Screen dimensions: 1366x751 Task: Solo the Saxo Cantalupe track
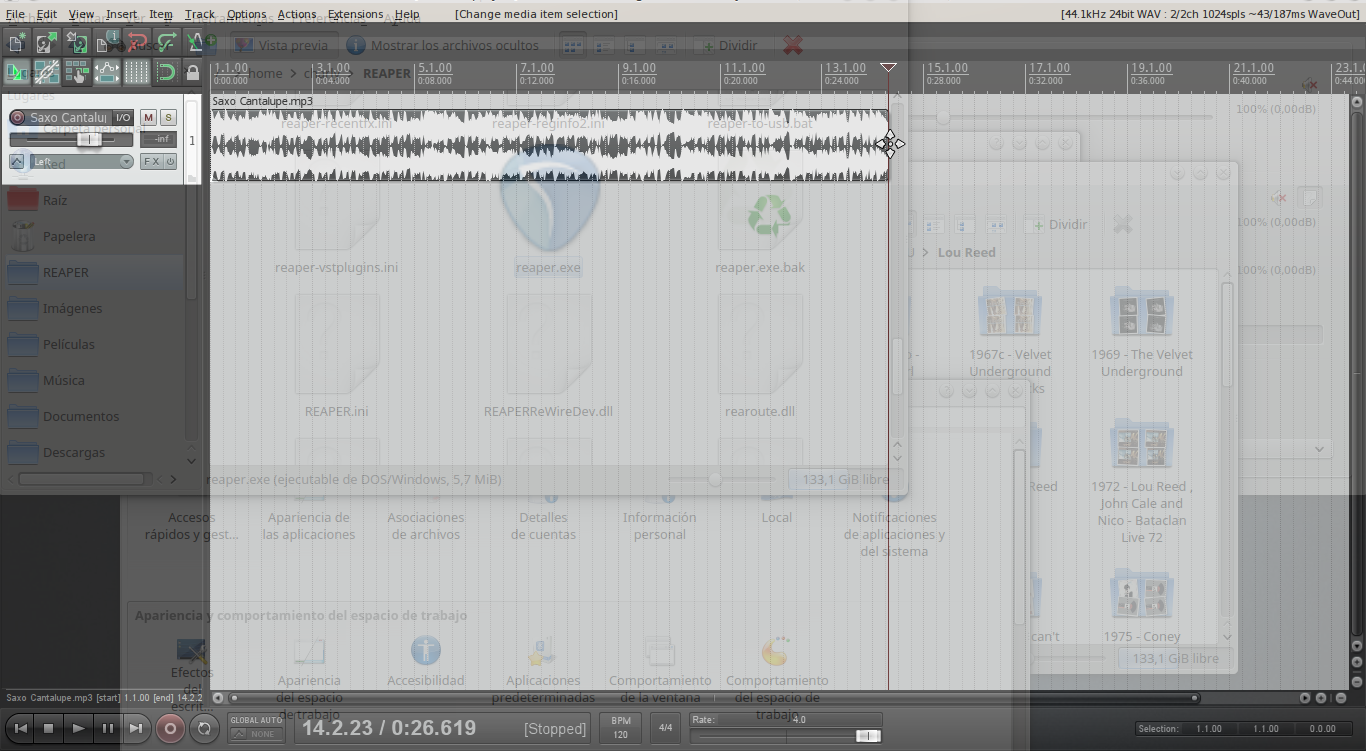[168, 118]
